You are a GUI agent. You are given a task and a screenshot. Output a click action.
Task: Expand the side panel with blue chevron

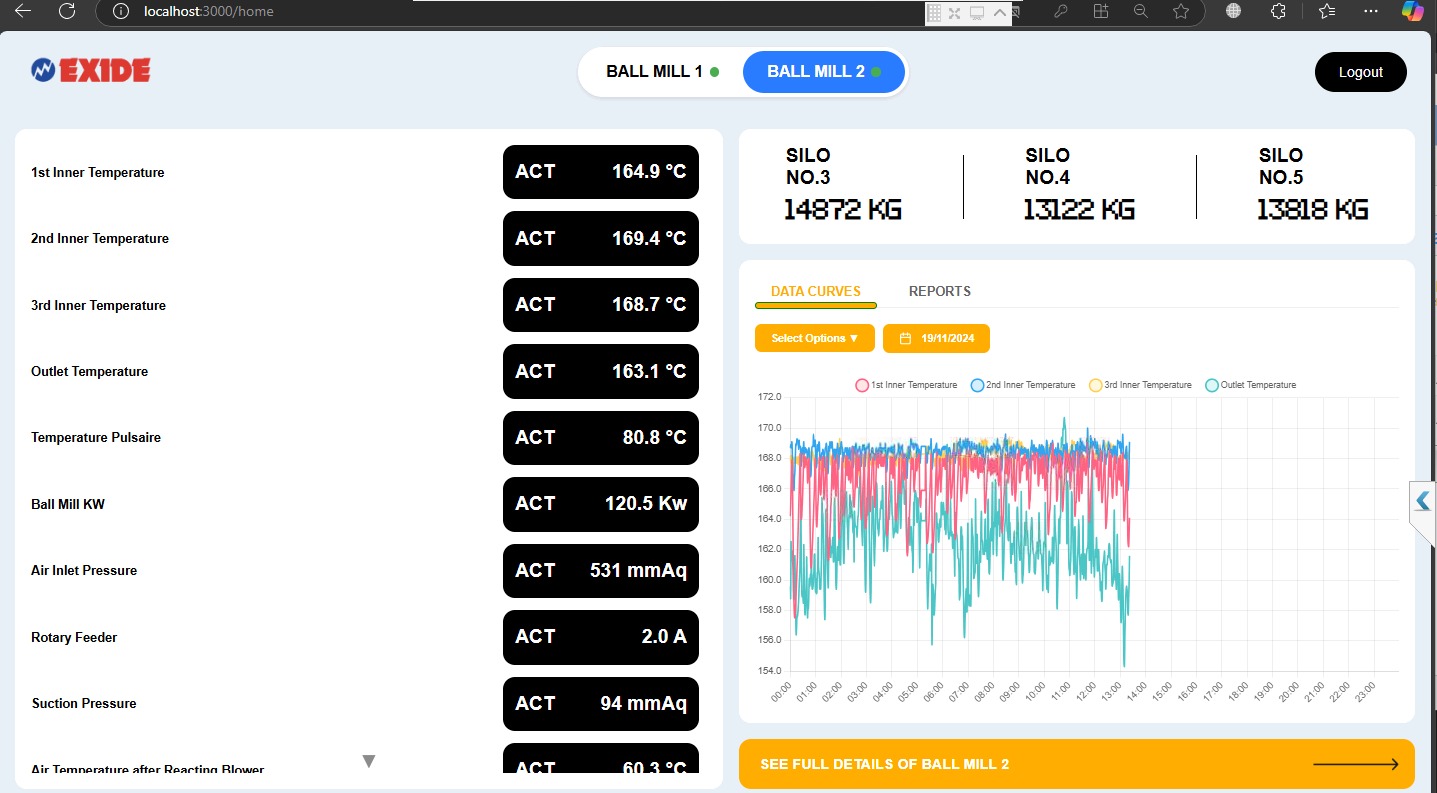click(1422, 502)
